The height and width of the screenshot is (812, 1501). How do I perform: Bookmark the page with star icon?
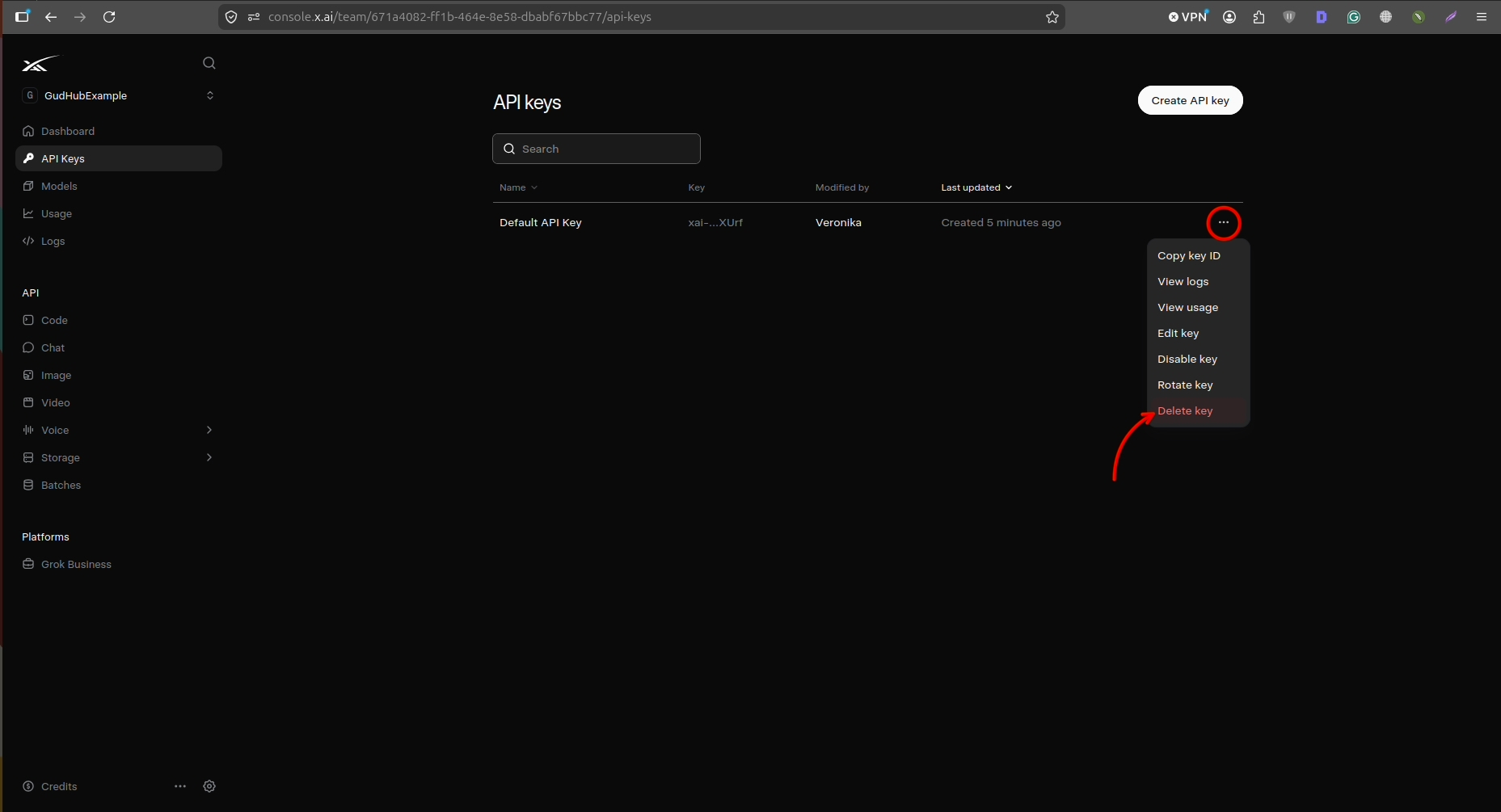coord(1052,17)
